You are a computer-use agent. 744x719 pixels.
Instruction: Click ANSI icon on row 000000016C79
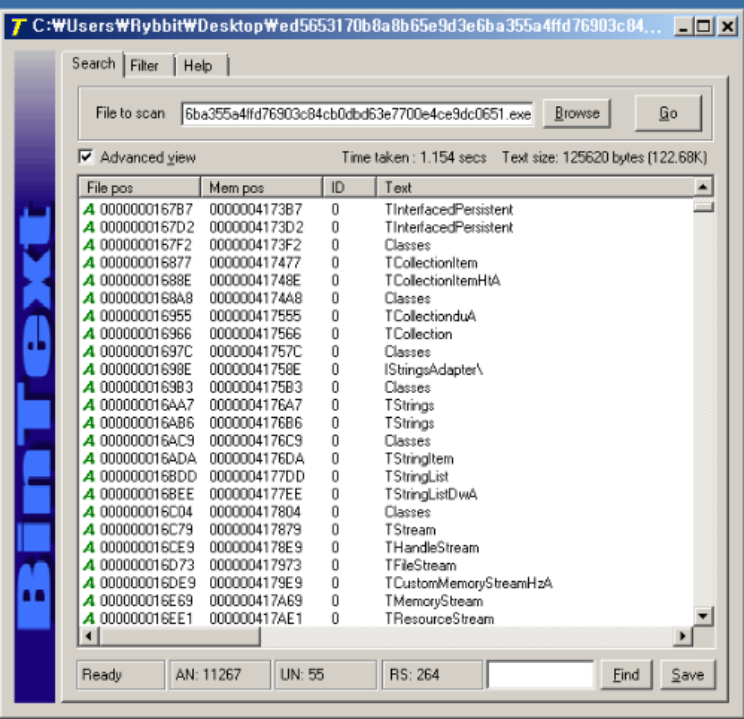click(x=89, y=530)
